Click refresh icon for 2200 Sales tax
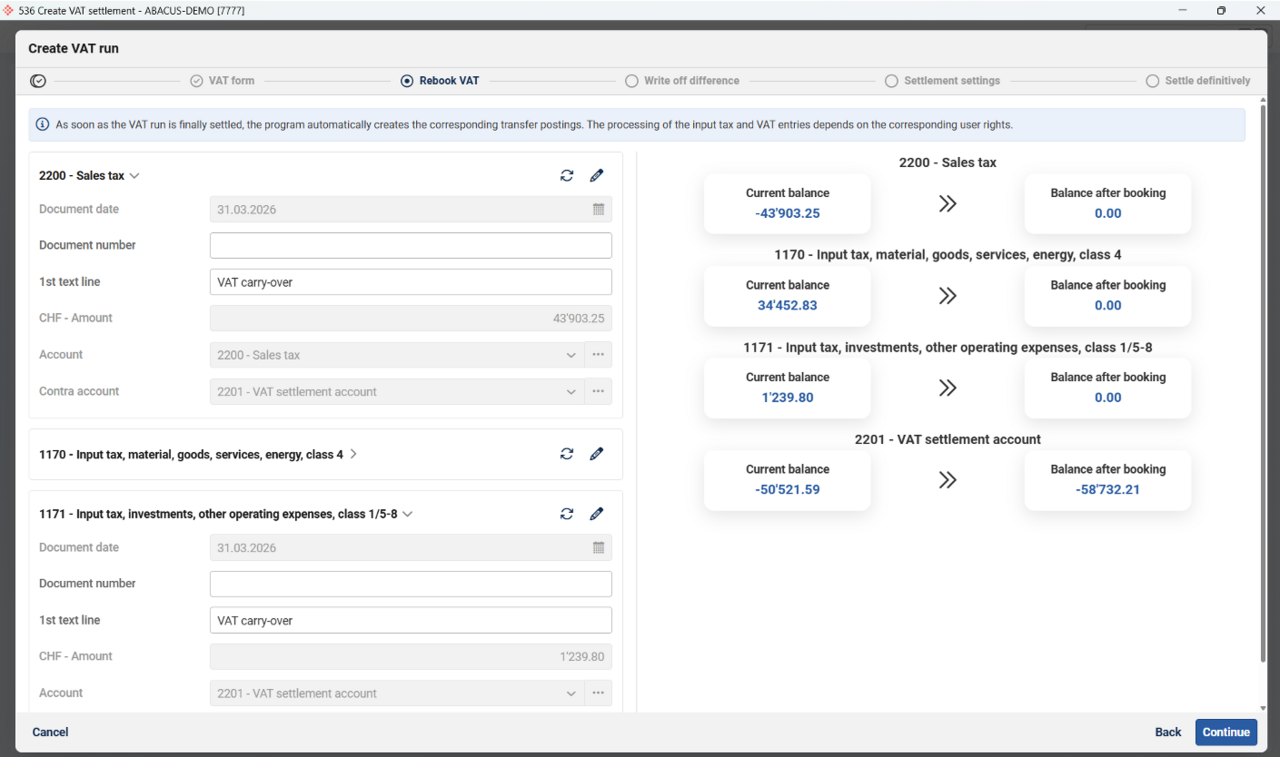The image size is (1280, 757). point(567,176)
